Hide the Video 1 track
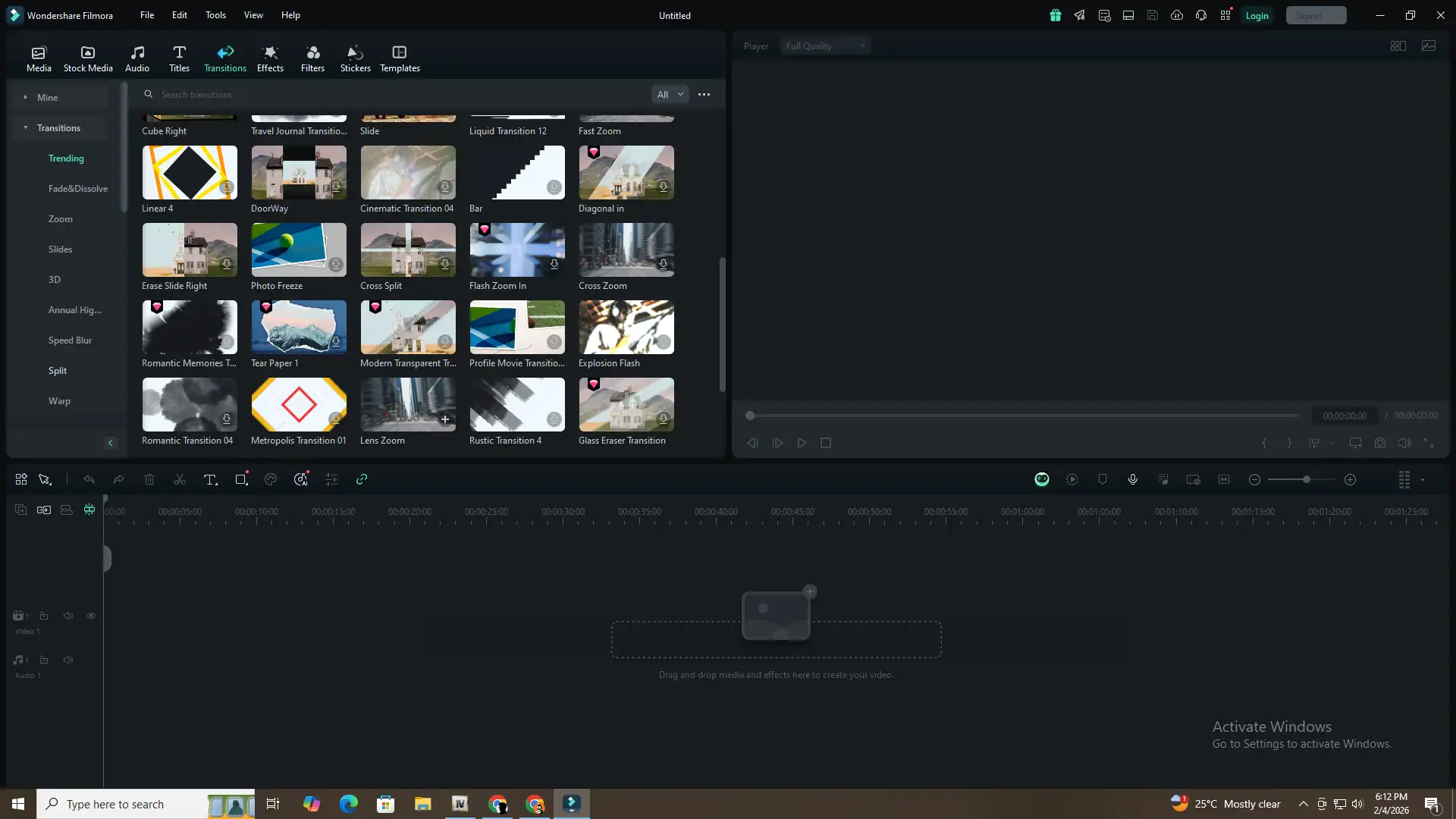 coord(91,616)
